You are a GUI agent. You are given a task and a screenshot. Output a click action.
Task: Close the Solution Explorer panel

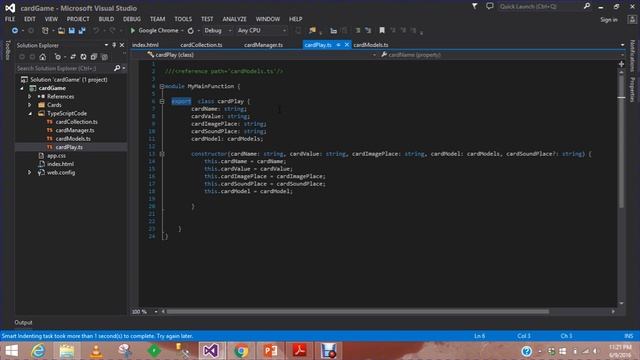click(x=122, y=45)
